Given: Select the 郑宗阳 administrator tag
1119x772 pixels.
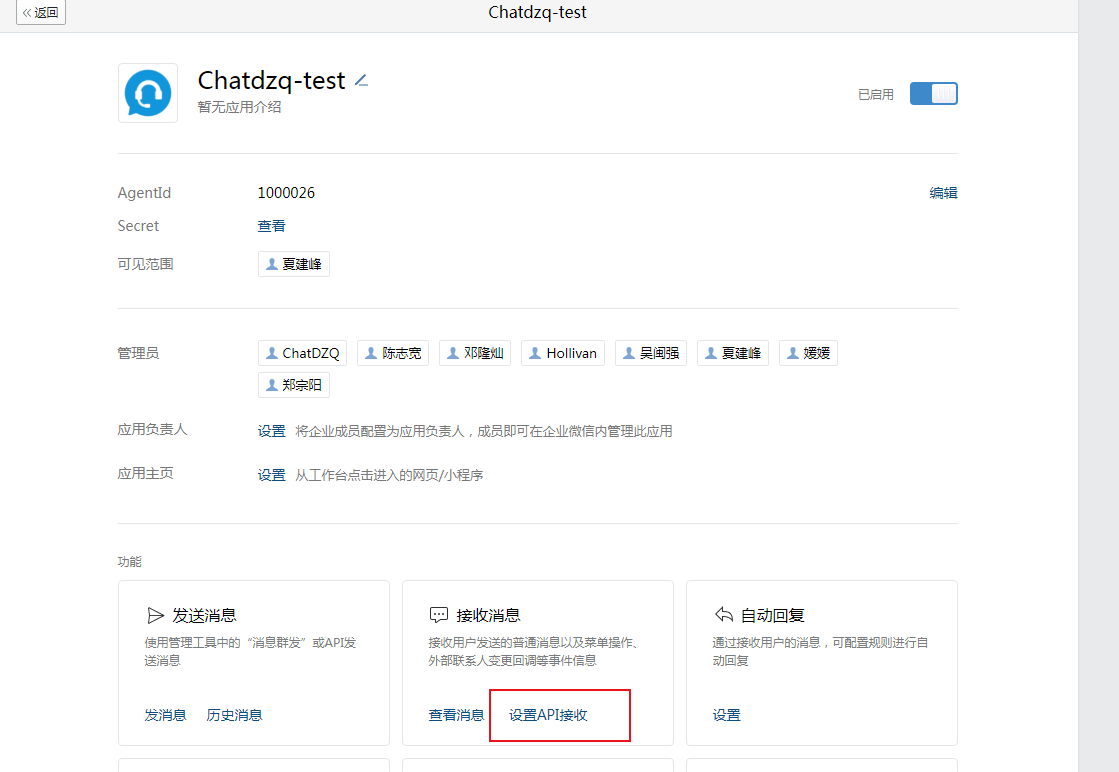Looking at the screenshot, I should pos(294,385).
